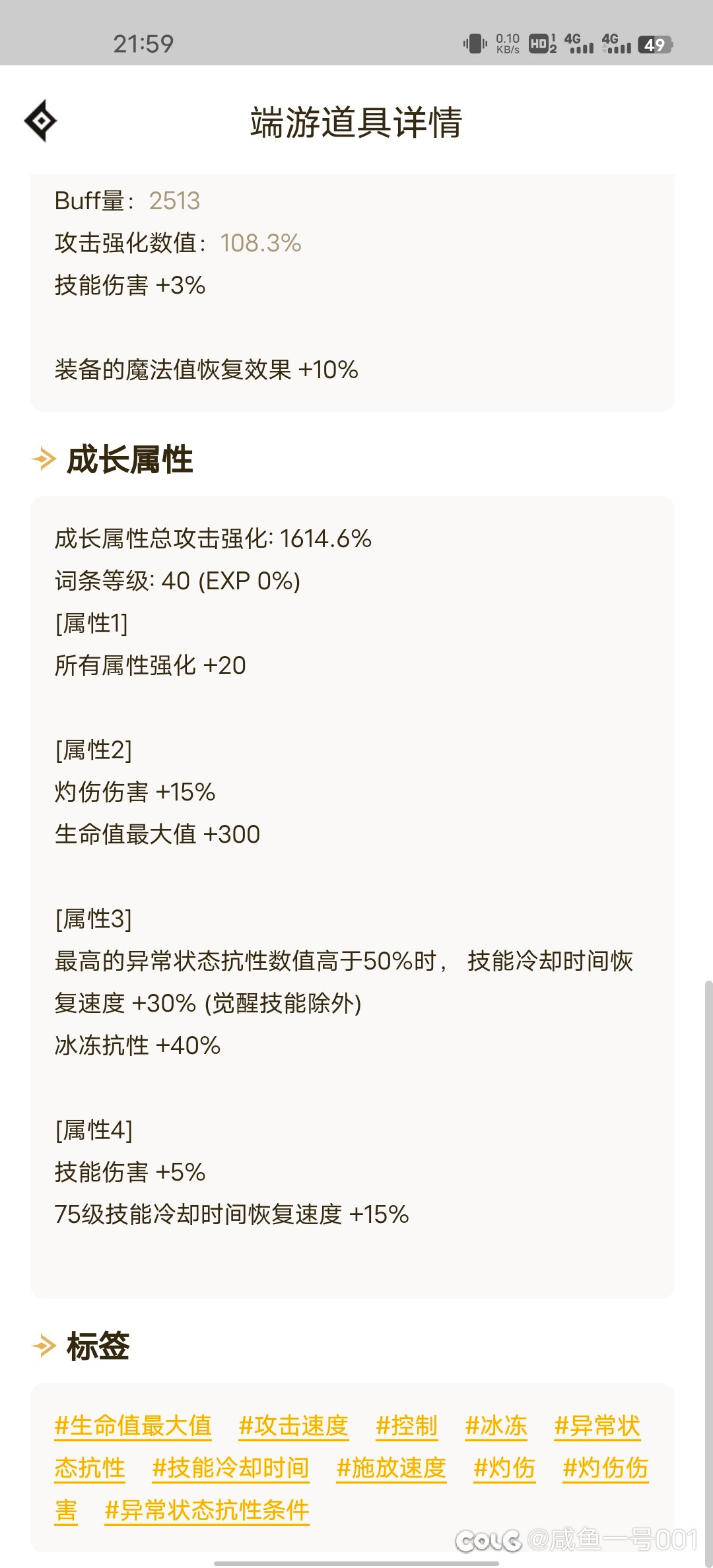The width and height of the screenshot is (713, 1568).
Task: Select the #灼伤 tag
Action: [504, 1468]
